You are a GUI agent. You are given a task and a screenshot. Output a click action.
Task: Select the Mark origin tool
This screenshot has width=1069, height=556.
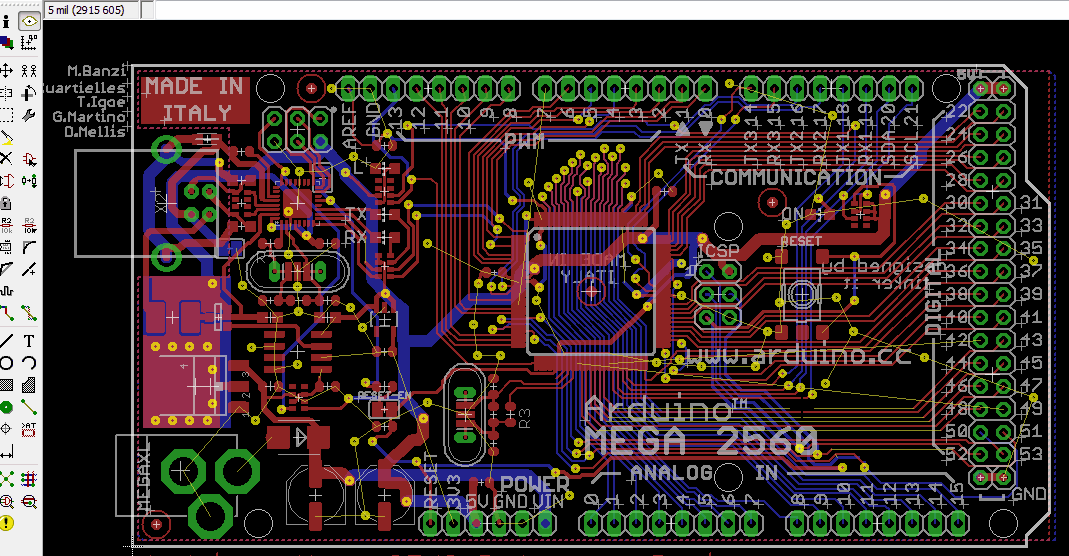pos(29,43)
